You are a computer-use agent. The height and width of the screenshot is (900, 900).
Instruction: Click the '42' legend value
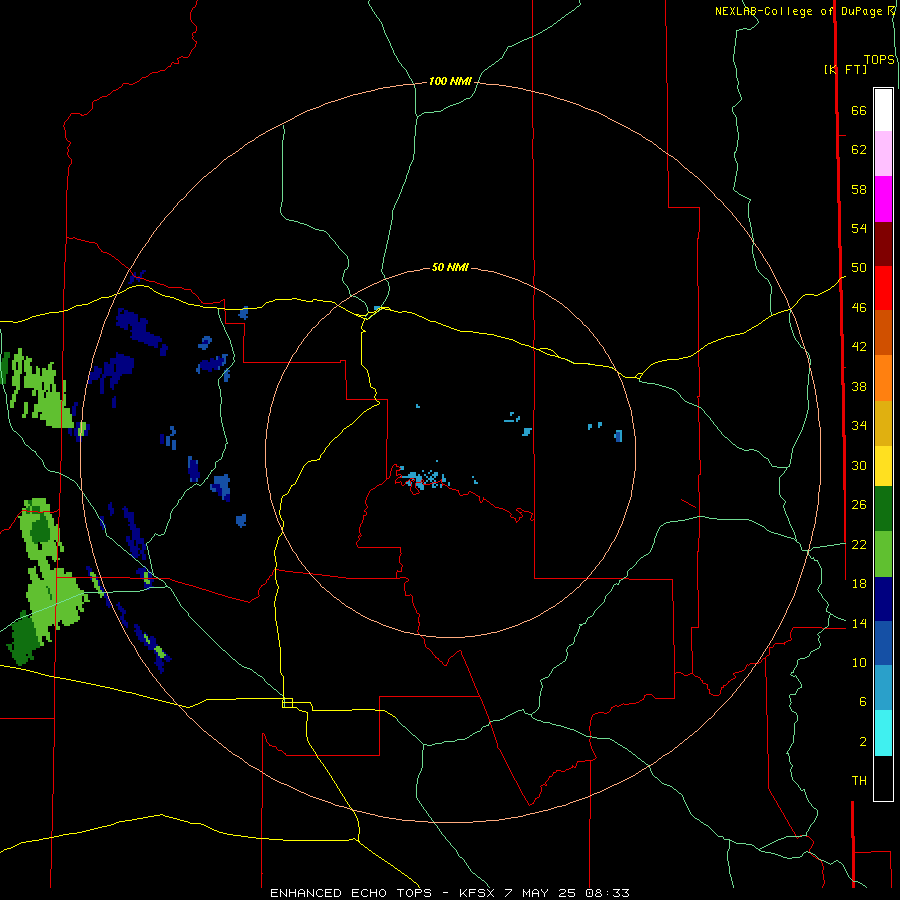859,346
